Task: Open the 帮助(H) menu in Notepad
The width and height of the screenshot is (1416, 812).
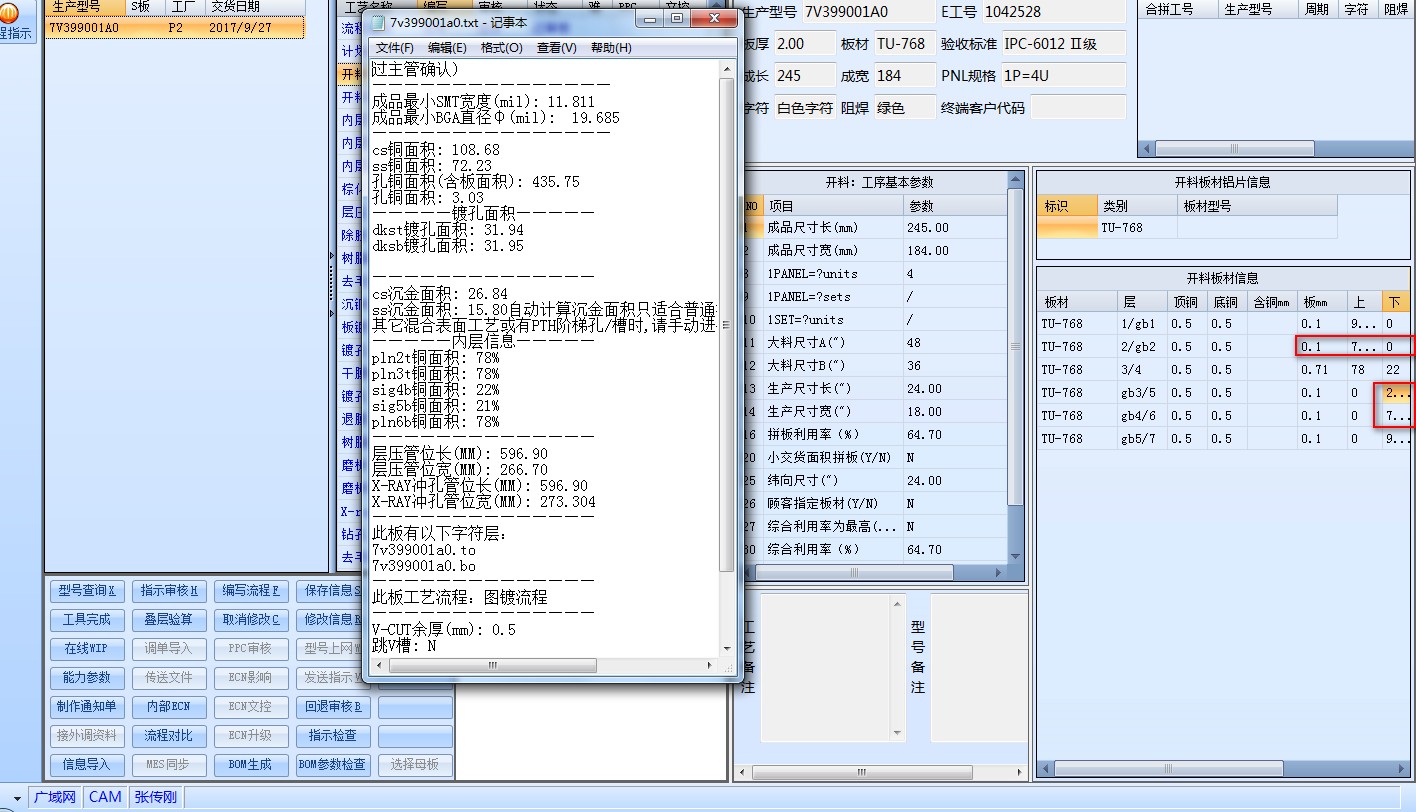Action: click(x=611, y=48)
